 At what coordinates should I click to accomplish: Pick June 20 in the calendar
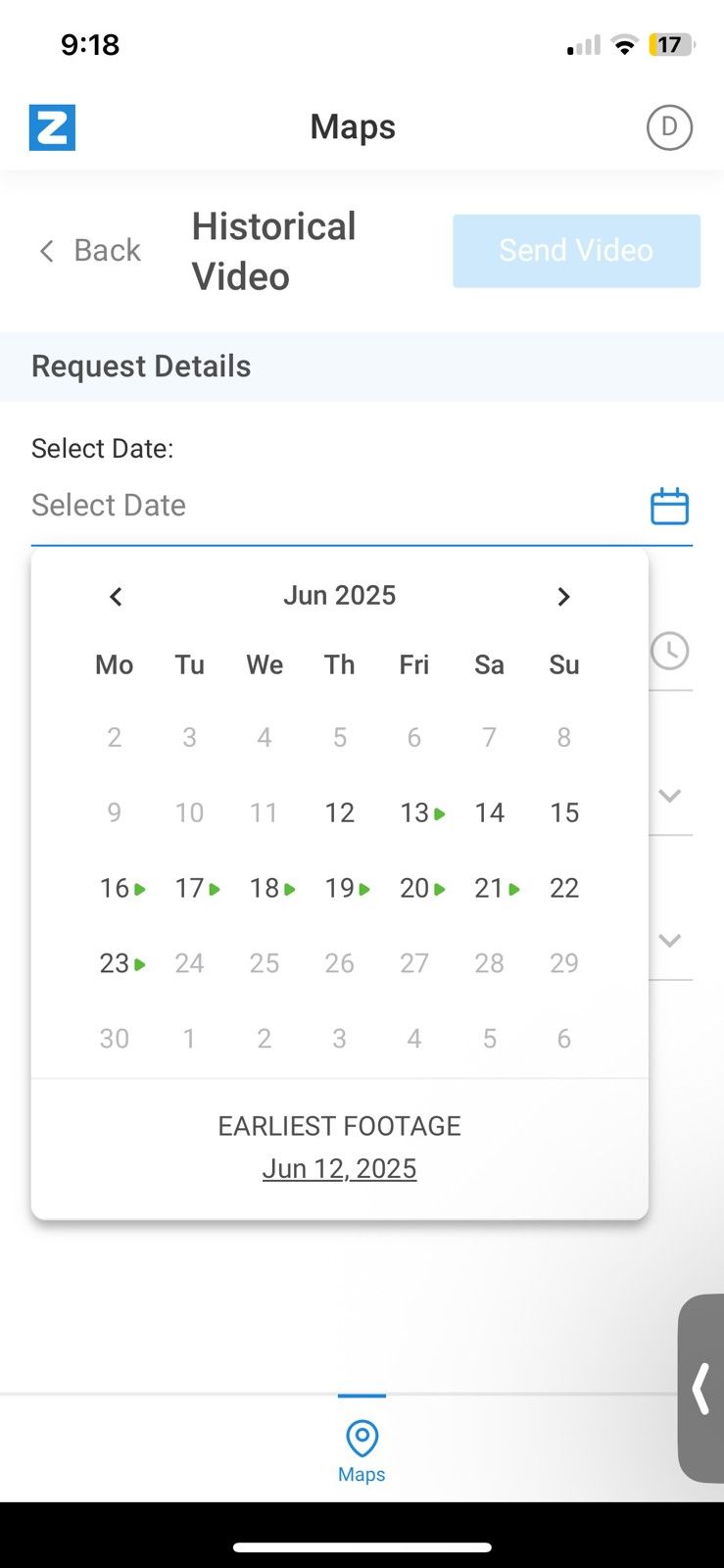coord(422,888)
